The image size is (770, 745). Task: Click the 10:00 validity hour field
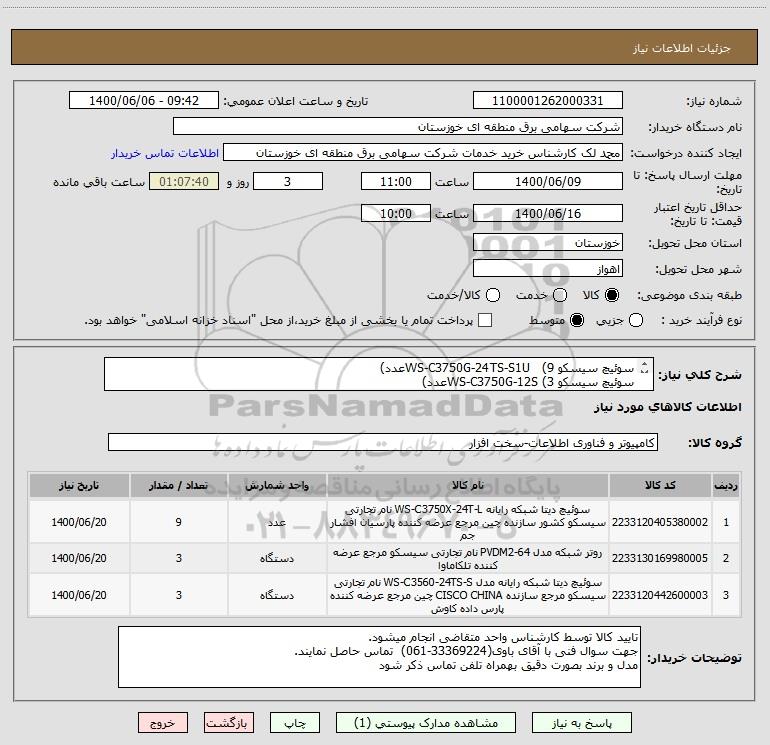click(x=396, y=213)
